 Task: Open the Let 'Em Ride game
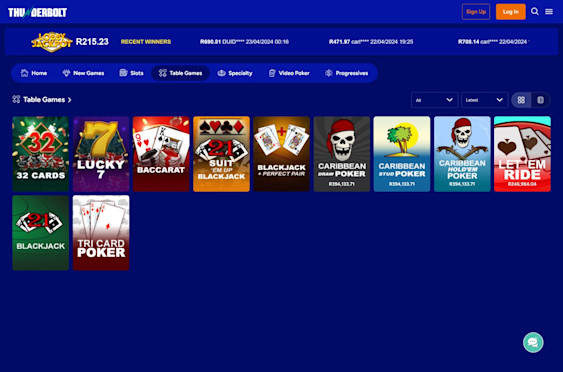click(x=522, y=154)
